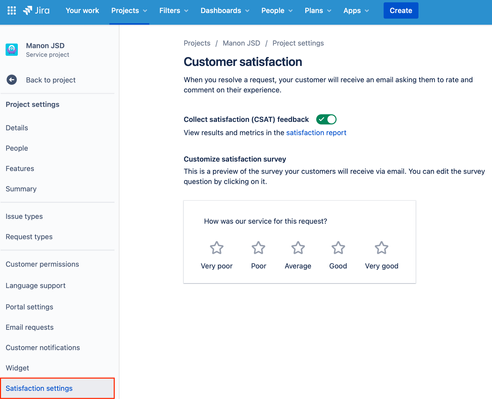Expand the Filters dropdown

coord(174,11)
